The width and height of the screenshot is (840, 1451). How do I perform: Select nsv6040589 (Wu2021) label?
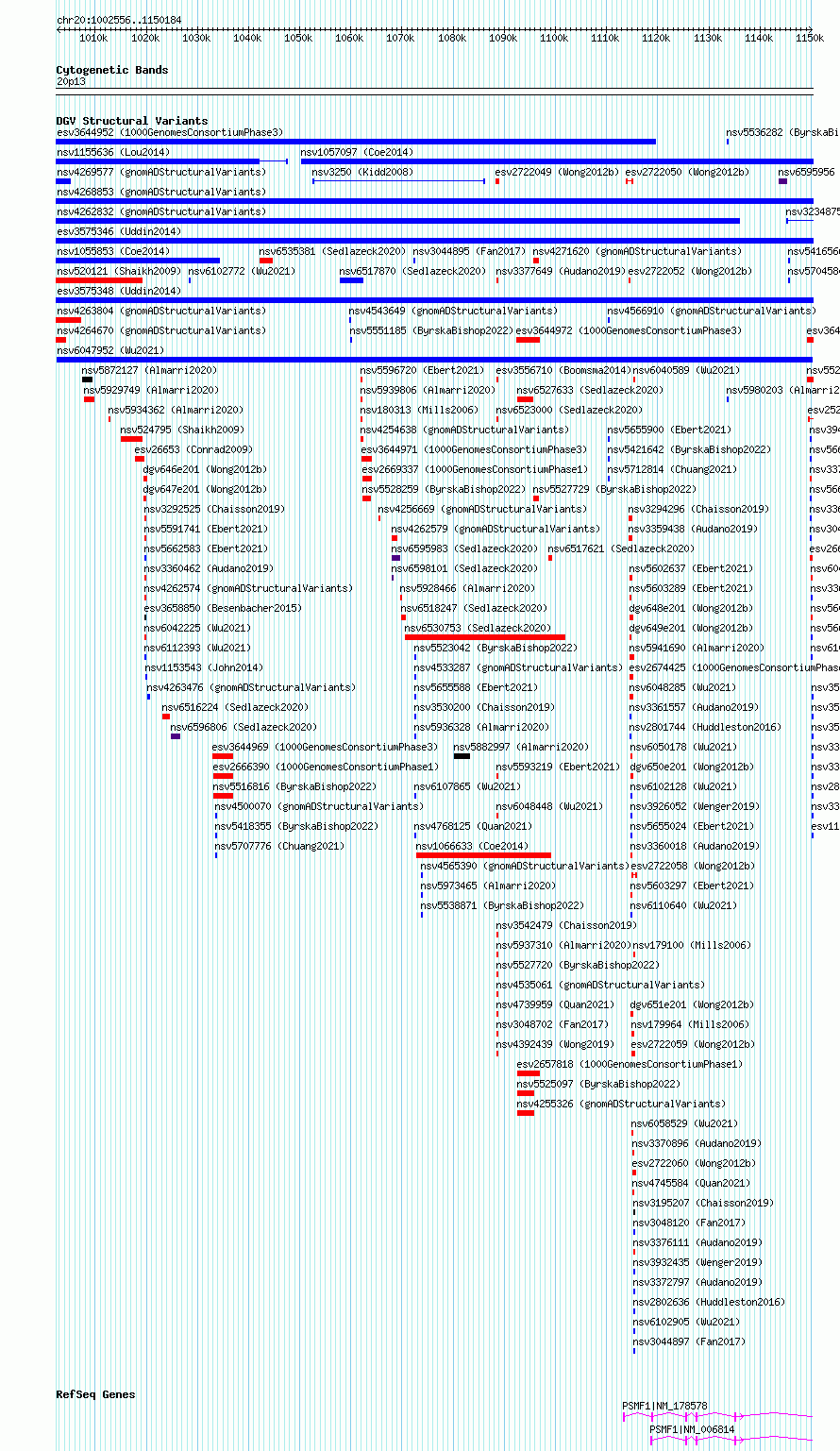pyautogui.click(x=686, y=370)
